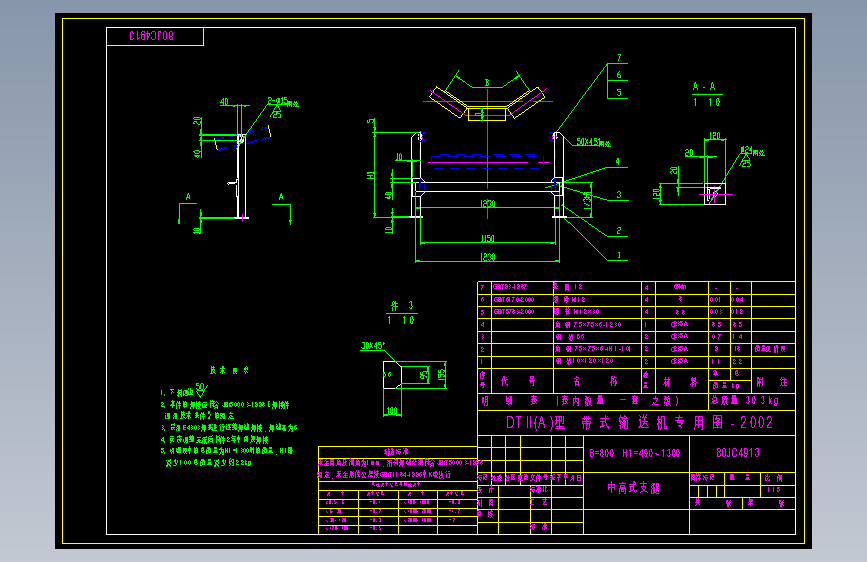Click the 1230 overall width dimension at bottom

tap(487, 257)
